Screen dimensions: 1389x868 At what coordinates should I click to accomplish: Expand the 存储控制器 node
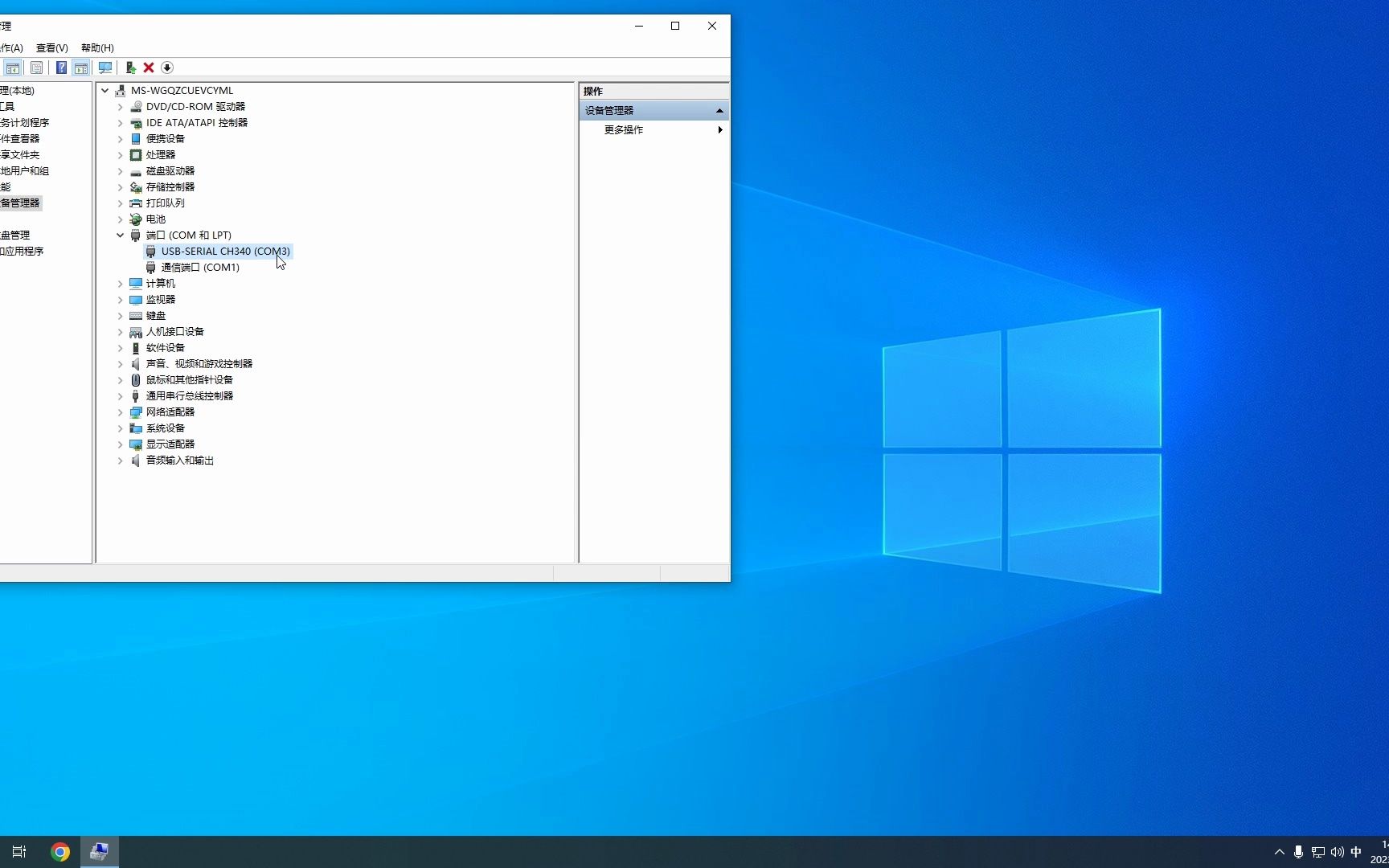(120, 186)
